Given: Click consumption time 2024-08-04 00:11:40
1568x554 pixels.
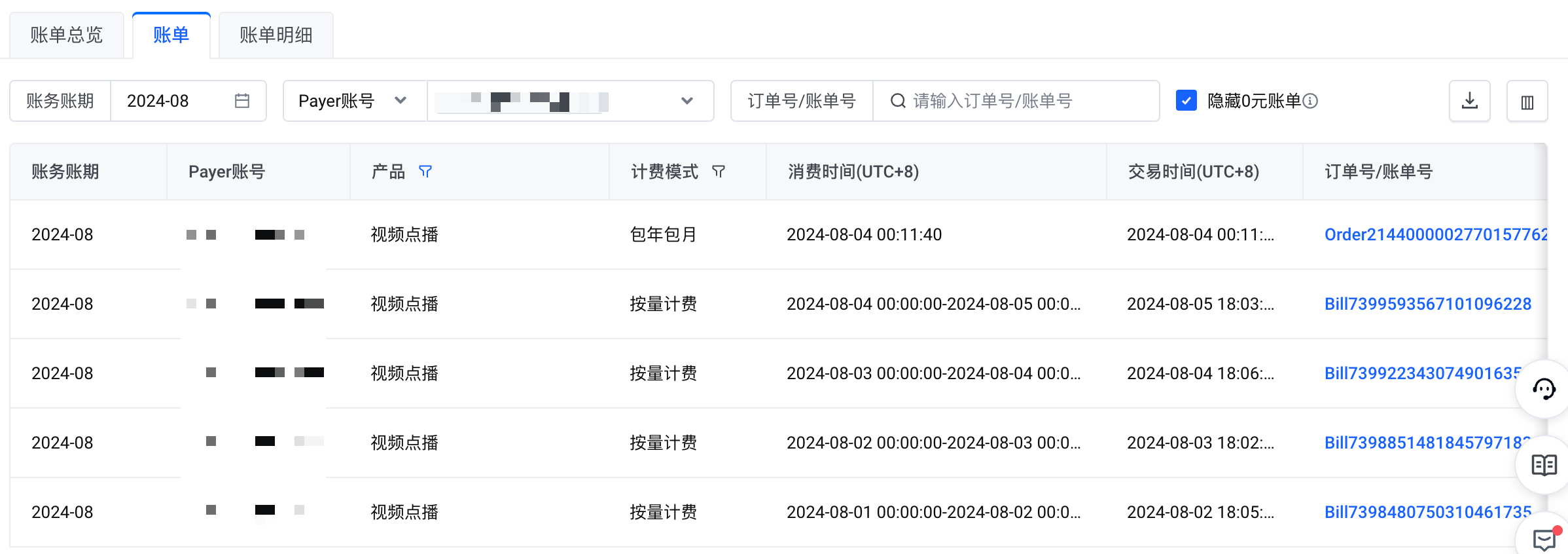Looking at the screenshot, I should tap(864, 234).
